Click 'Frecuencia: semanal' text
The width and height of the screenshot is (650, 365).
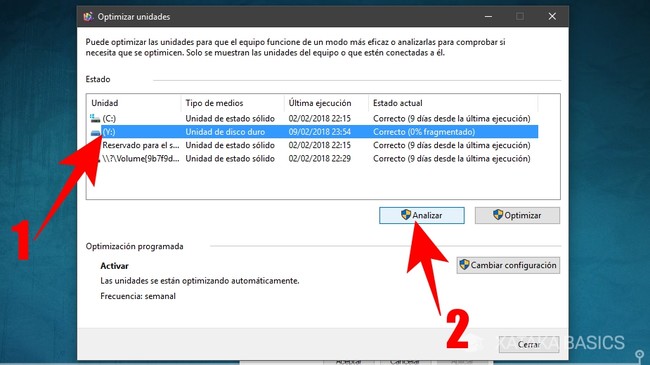[138, 296]
